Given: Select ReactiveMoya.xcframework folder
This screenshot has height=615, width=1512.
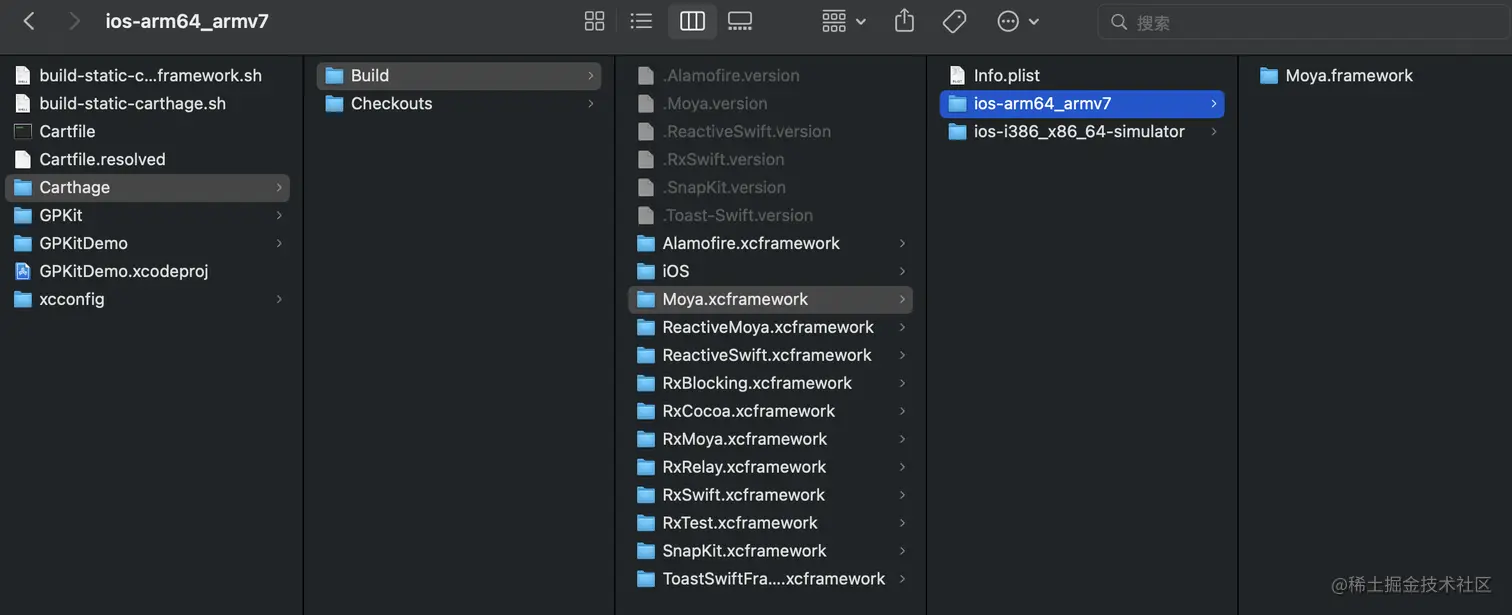Looking at the screenshot, I should coord(770,327).
